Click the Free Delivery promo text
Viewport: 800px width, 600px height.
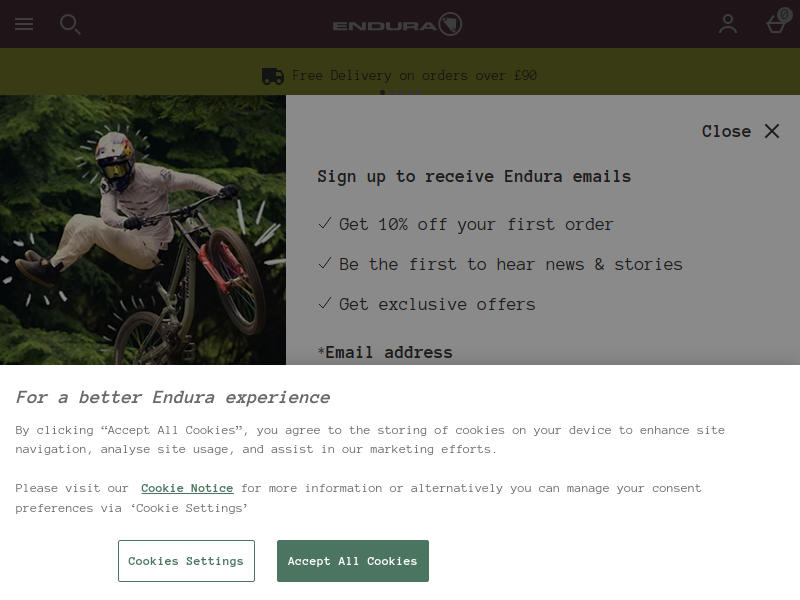coord(414,76)
